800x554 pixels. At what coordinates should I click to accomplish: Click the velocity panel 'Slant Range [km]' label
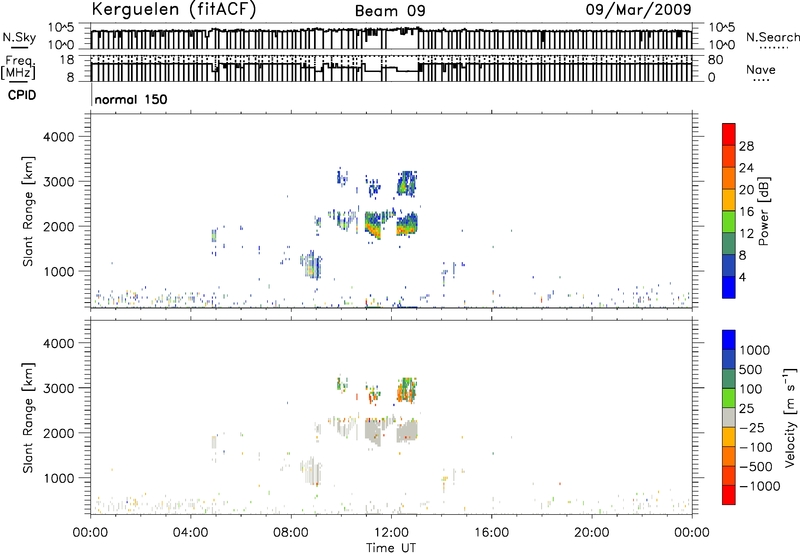pyautogui.click(x=29, y=418)
